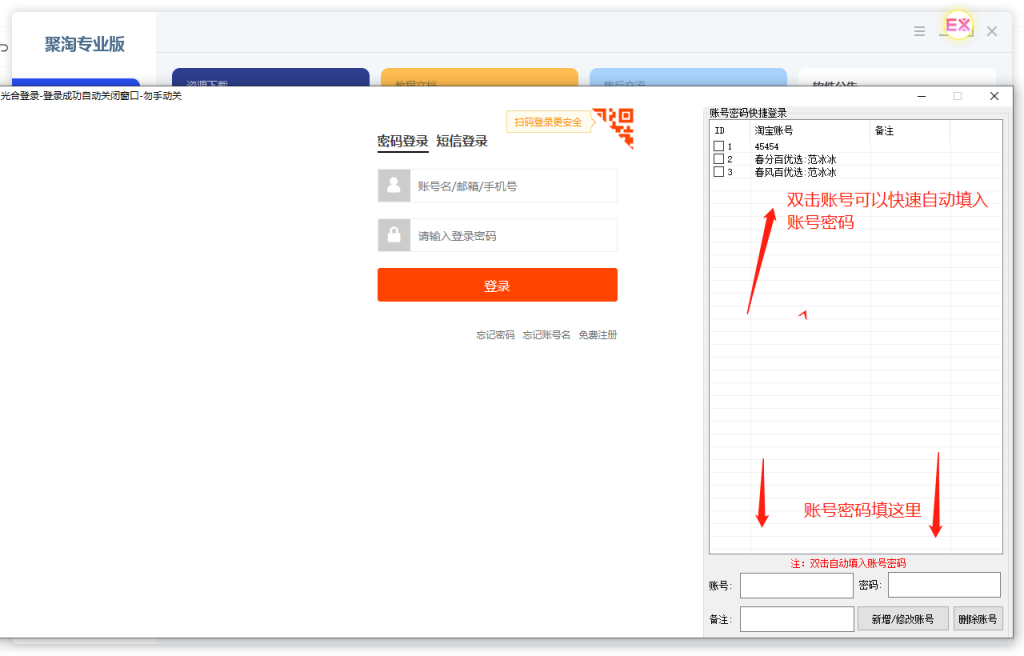Check the box for account row 2
The width and height of the screenshot is (1024, 656).
point(719,159)
